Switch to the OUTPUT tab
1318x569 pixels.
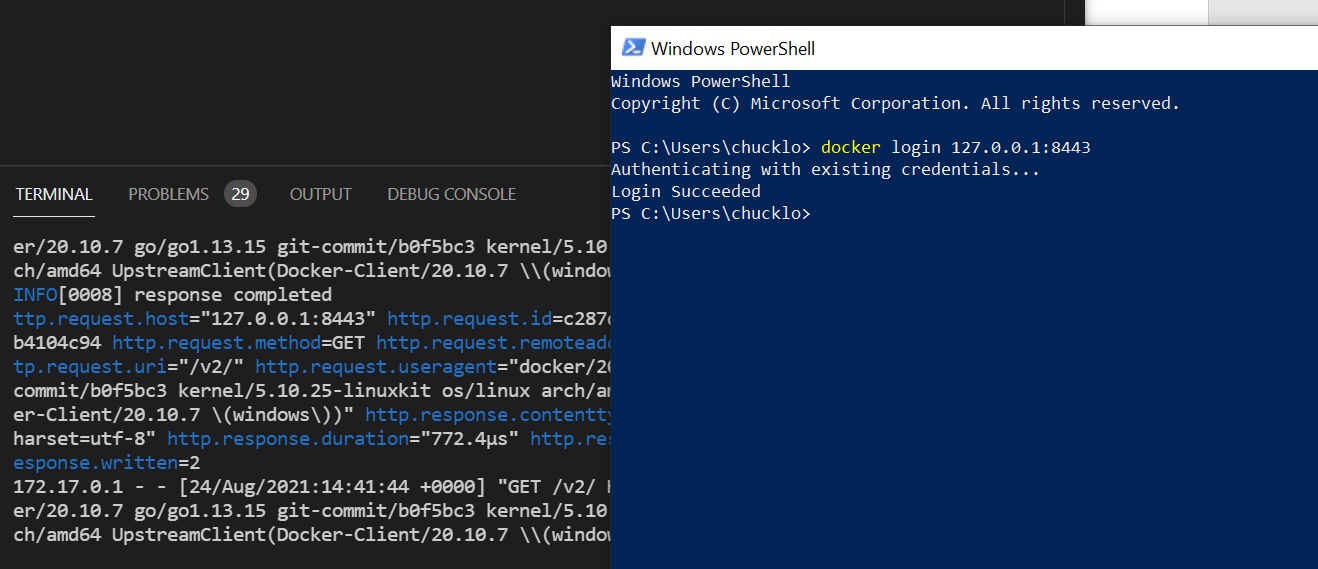(320, 194)
